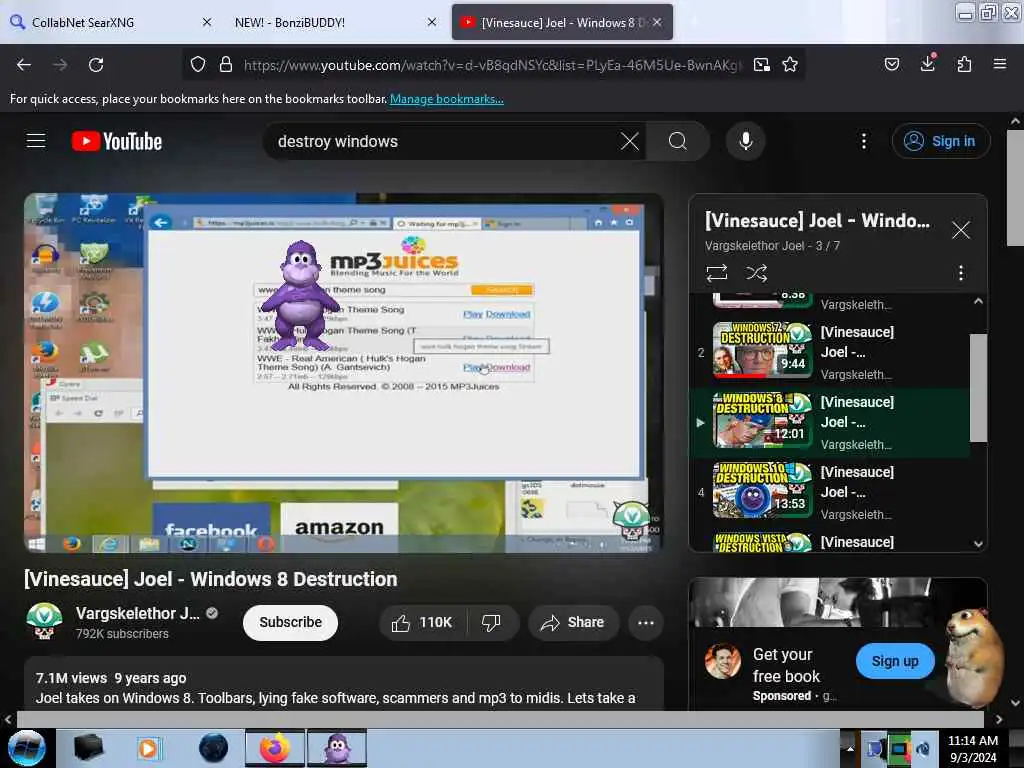1024x768 pixels.
Task: Open the Firefox application menu
Action: point(999,64)
